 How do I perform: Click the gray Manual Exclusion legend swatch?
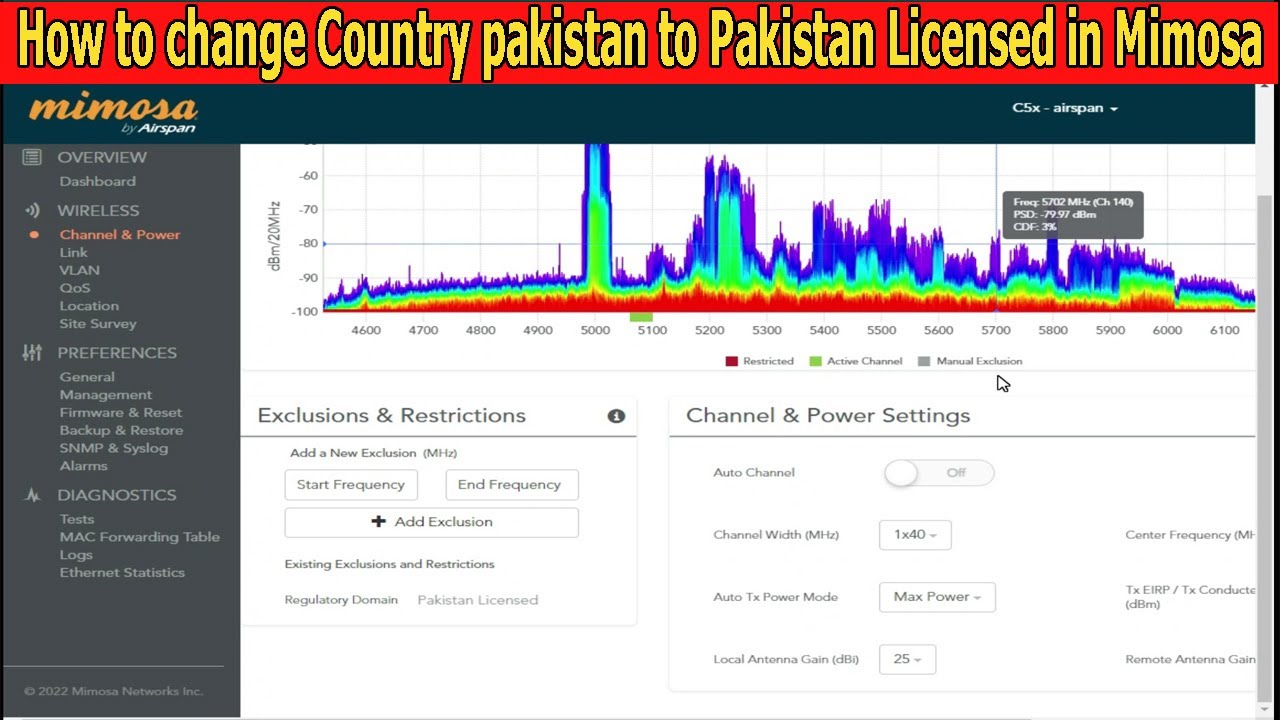click(x=924, y=362)
